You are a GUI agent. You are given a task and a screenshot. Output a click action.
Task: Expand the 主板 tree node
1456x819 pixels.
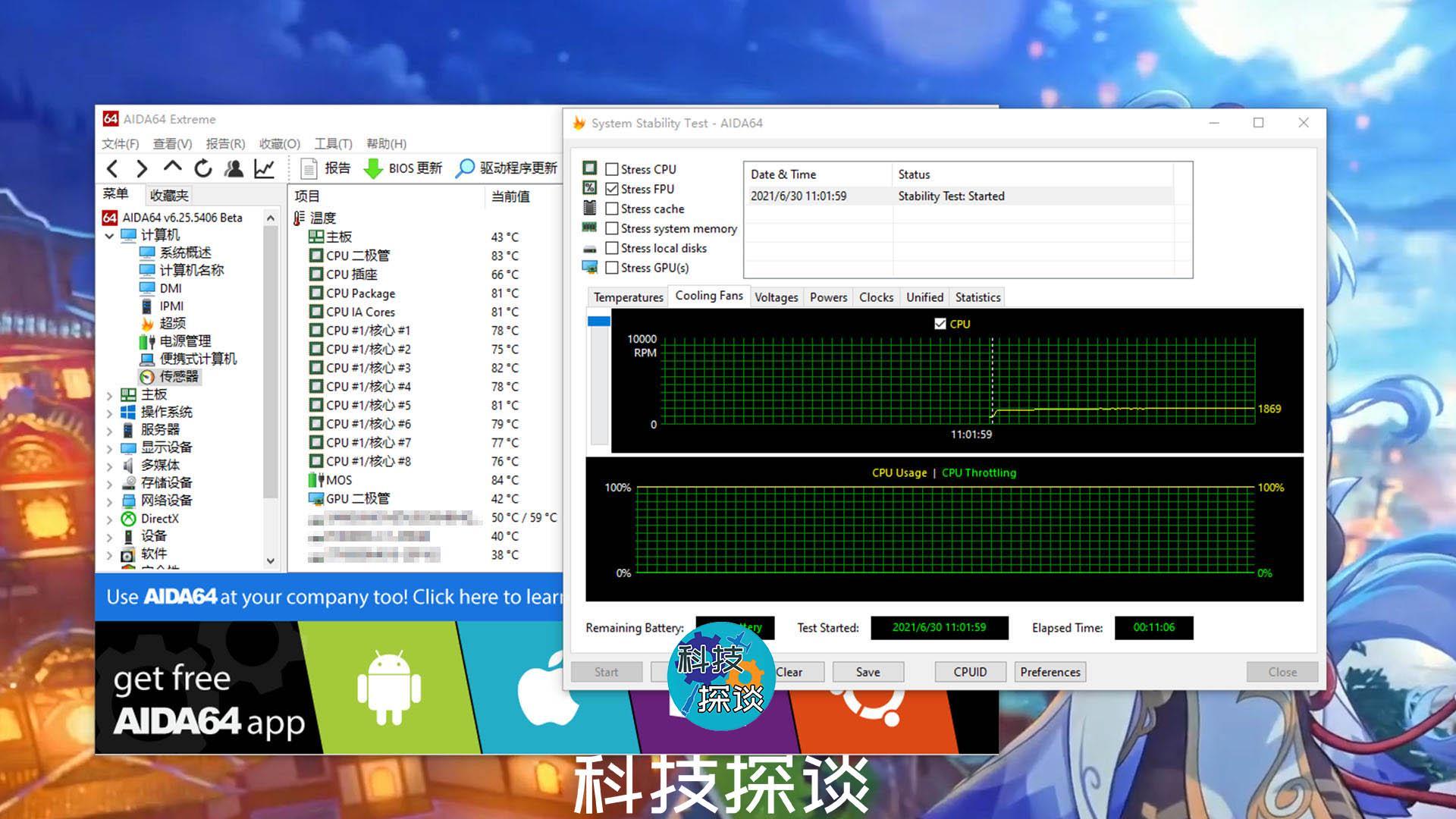coord(110,394)
